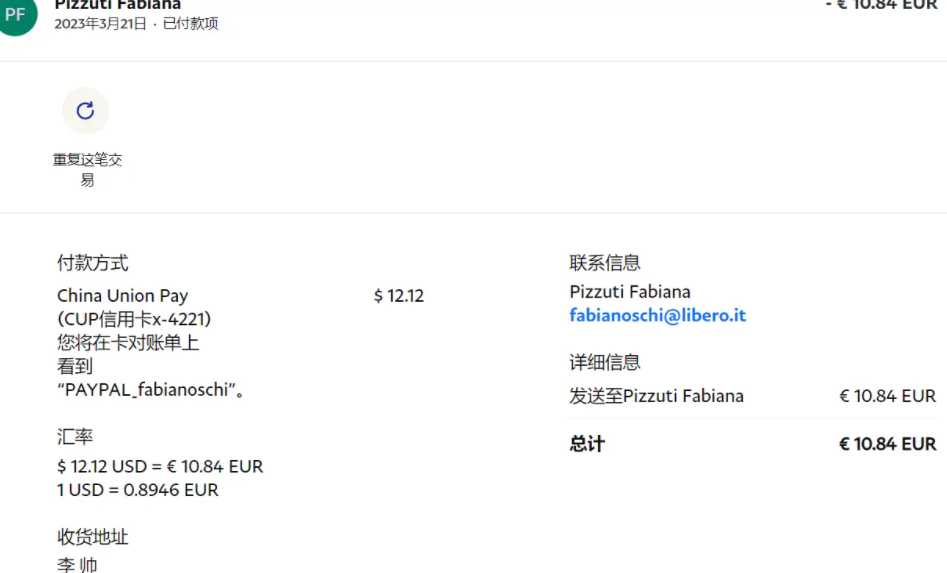Click the PAYPAL_fabianoschi statement text
The width and height of the screenshot is (947, 573).
pos(150,390)
